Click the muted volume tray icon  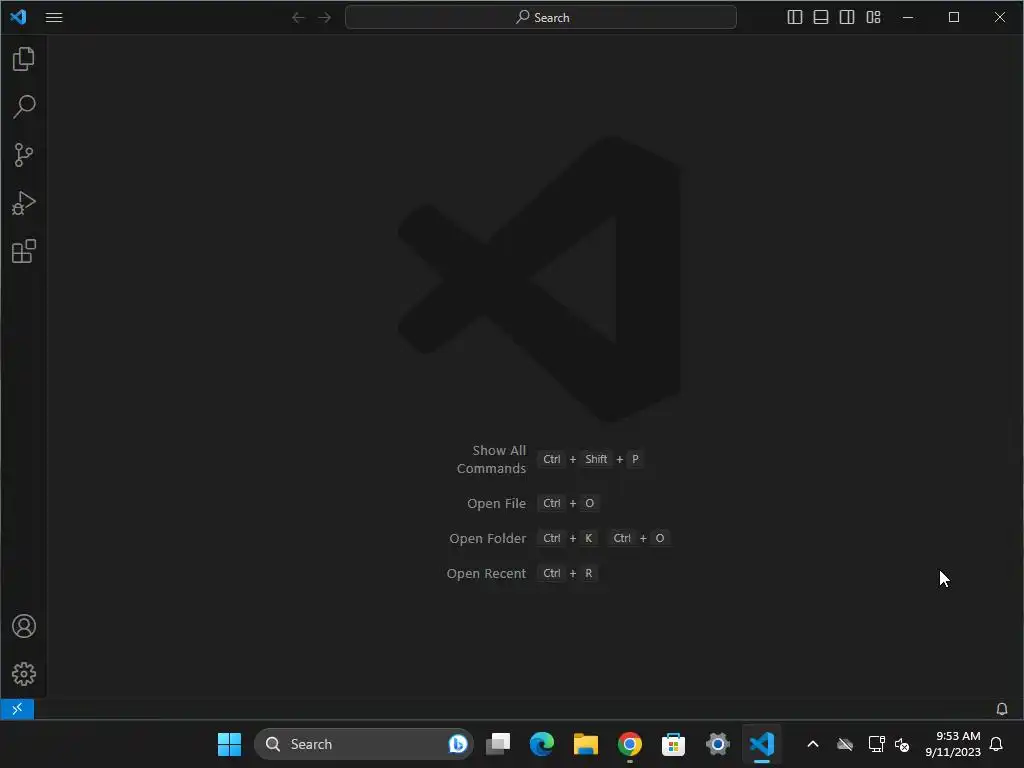[902, 744]
